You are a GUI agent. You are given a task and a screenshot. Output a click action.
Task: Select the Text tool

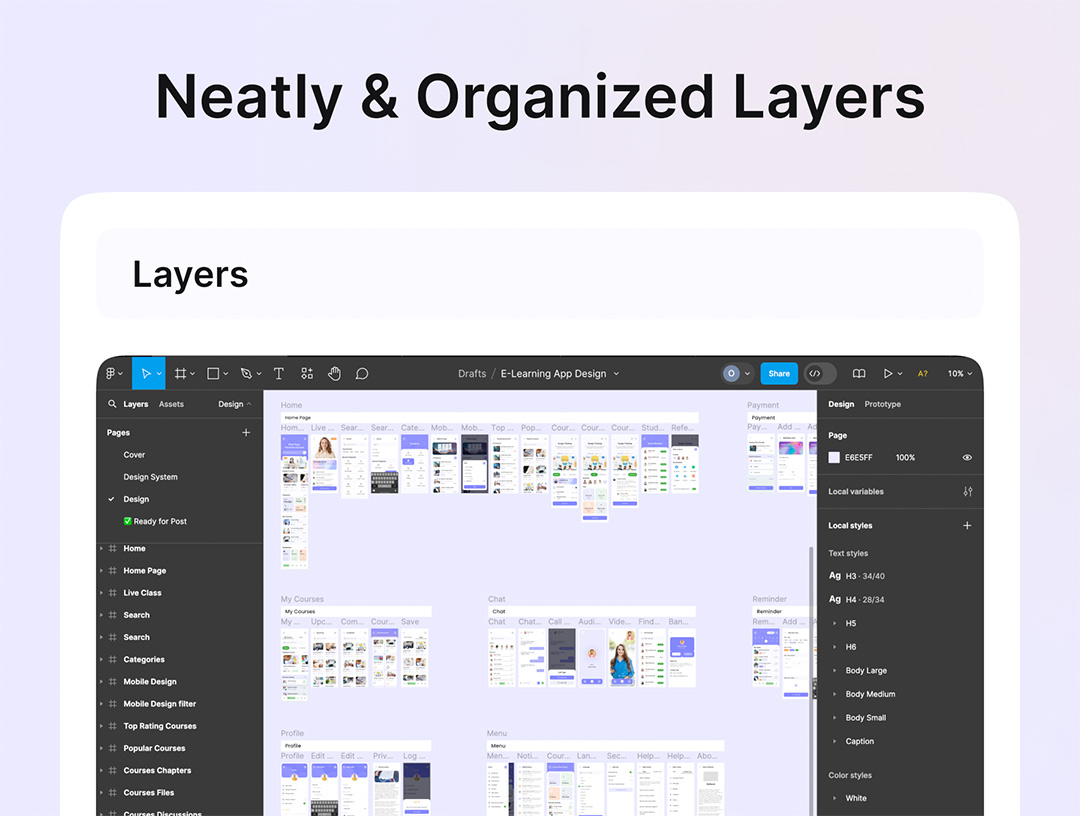279,373
